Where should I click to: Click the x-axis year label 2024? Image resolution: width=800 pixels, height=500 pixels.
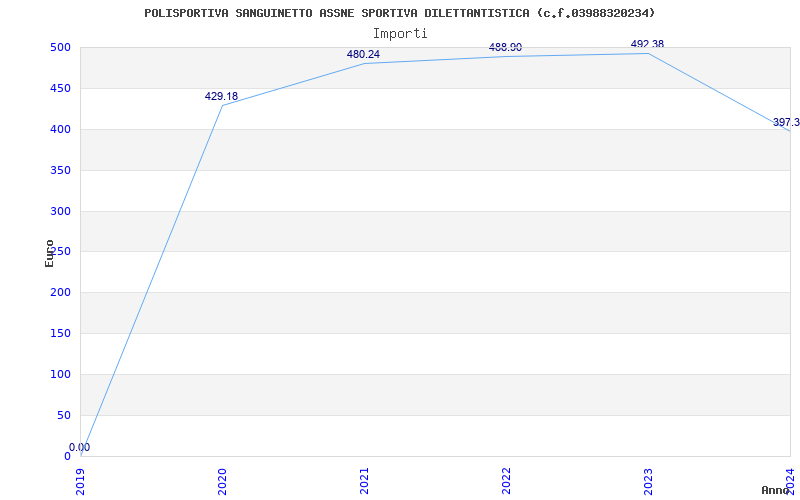click(x=790, y=481)
